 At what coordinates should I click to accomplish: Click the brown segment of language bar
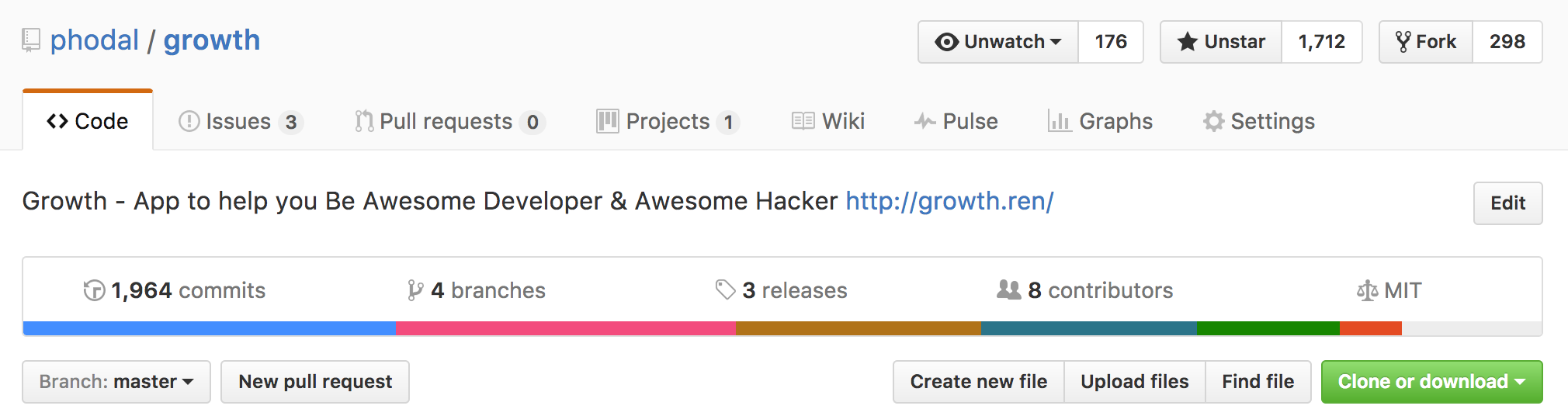(x=859, y=328)
